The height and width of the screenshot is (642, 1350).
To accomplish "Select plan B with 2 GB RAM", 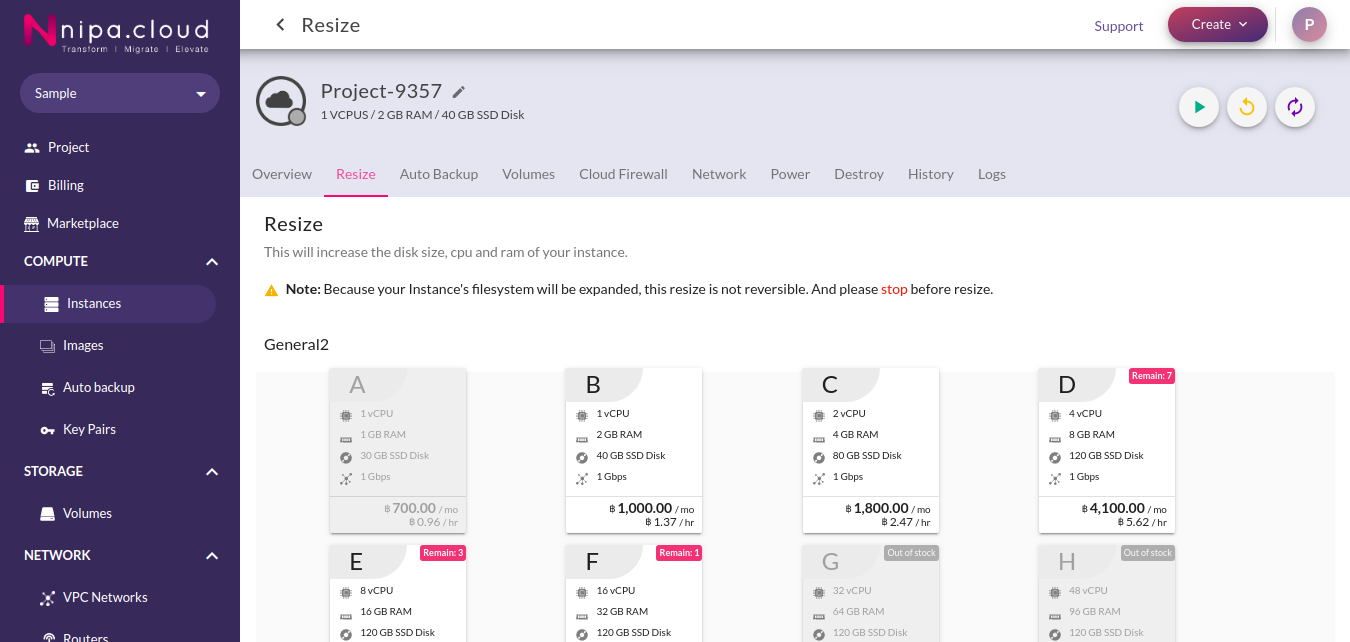I will pyautogui.click(x=634, y=450).
